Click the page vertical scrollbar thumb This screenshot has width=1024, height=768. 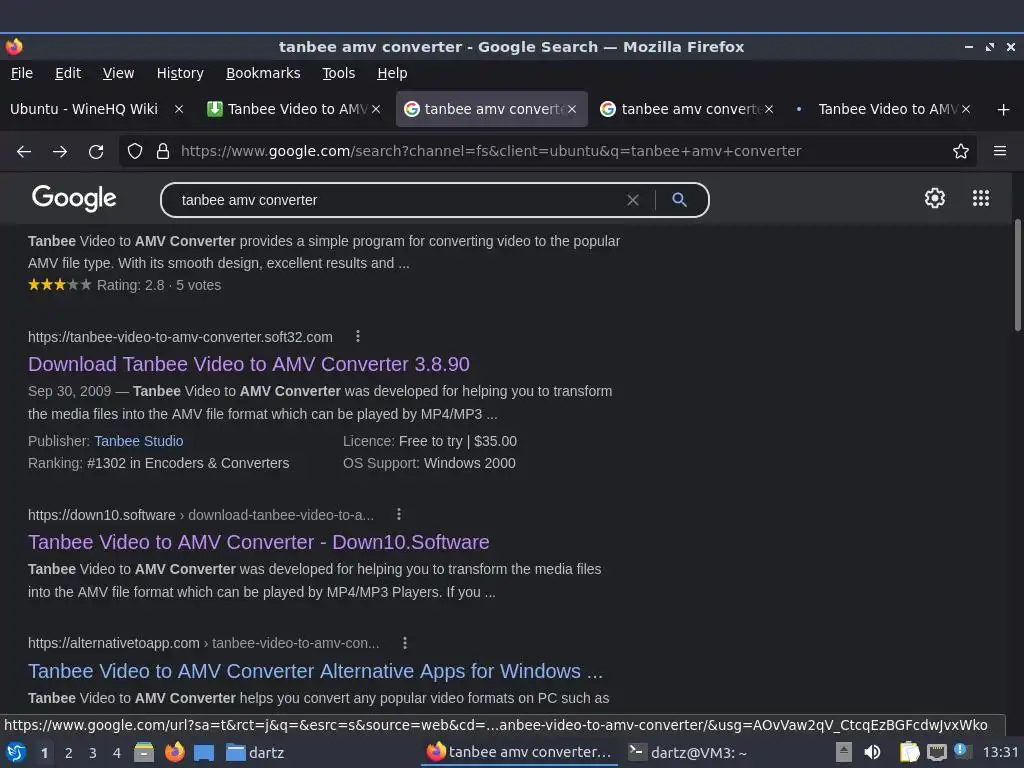(x=1017, y=275)
